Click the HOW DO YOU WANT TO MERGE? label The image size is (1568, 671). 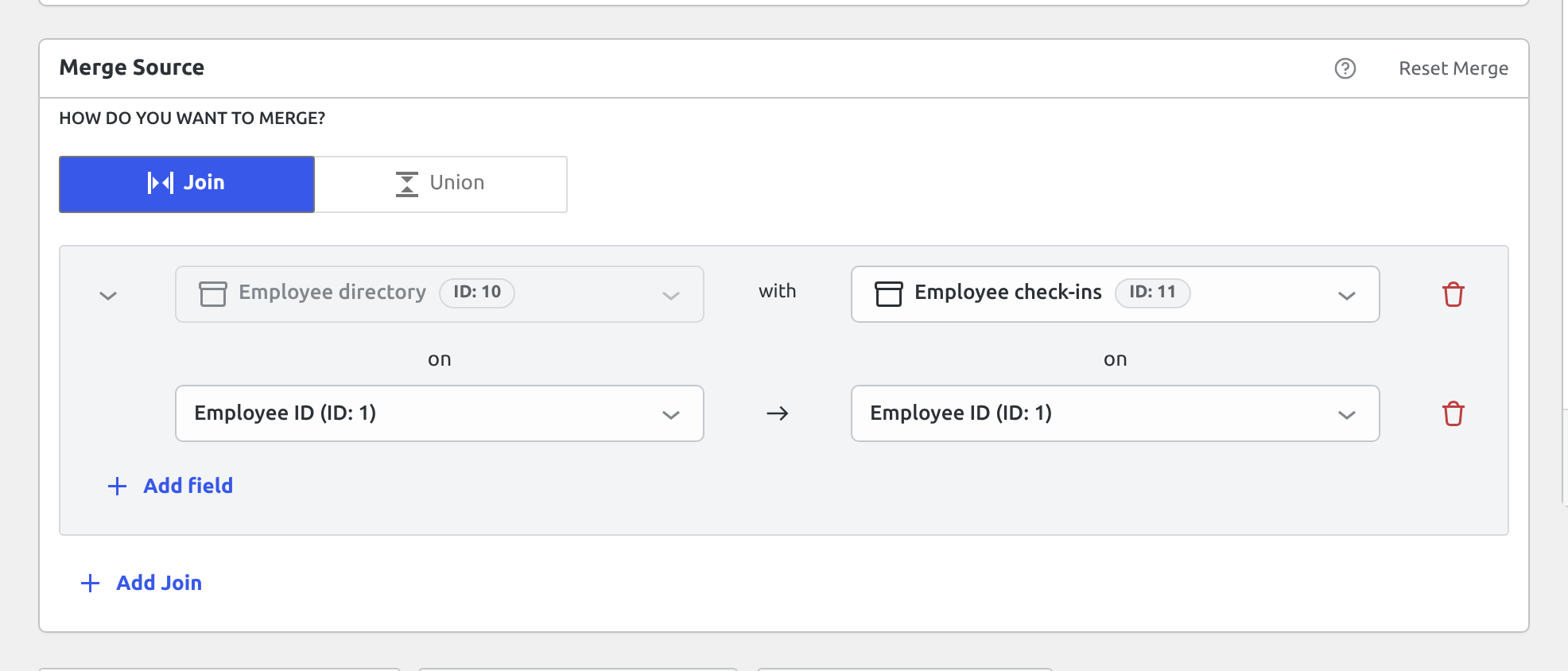pyautogui.click(x=192, y=118)
